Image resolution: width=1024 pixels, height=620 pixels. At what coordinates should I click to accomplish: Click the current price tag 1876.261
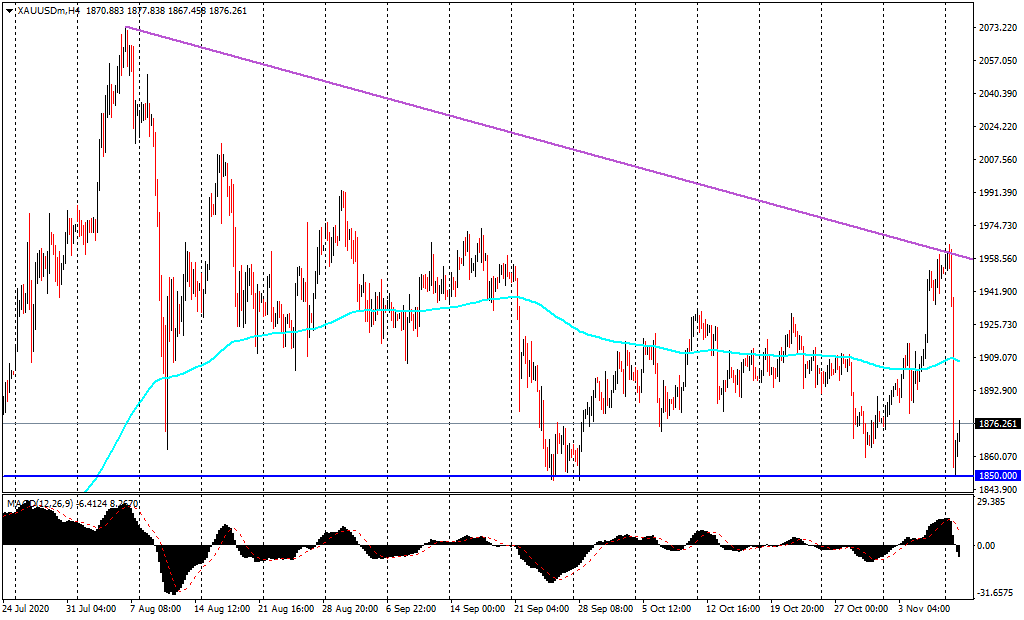point(999,424)
